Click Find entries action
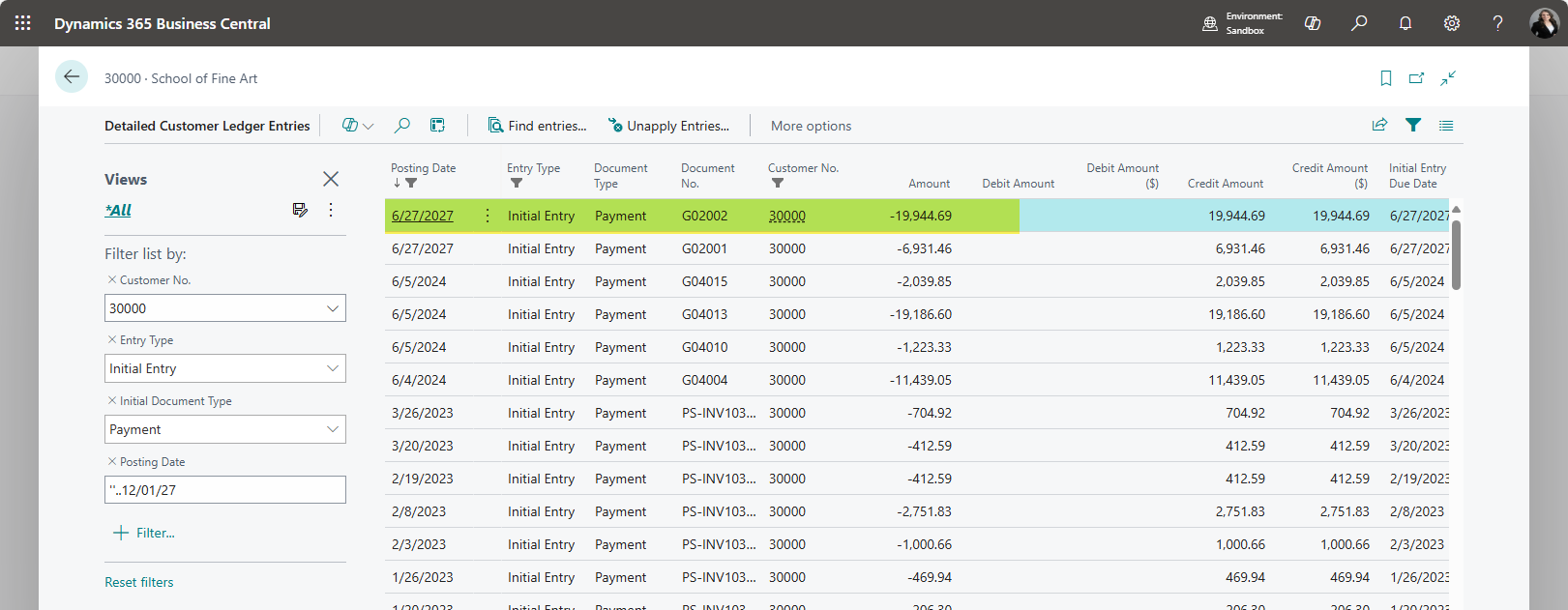This screenshot has width=1568, height=610. click(x=537, y=126)
